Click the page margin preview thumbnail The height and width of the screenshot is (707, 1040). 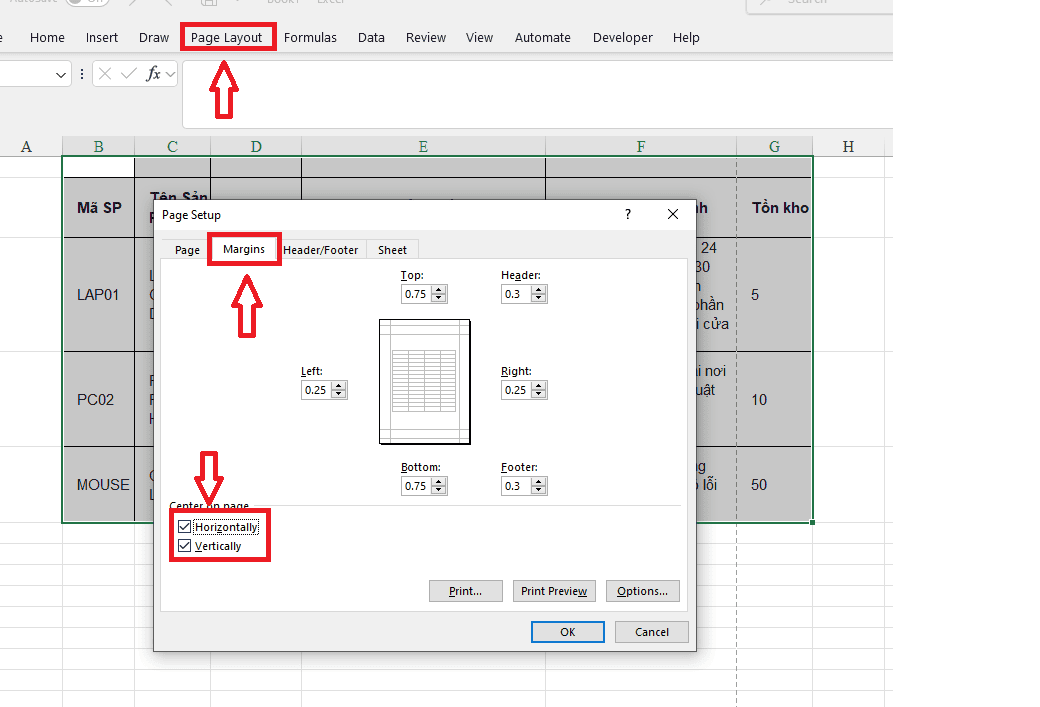click(424, 381)
